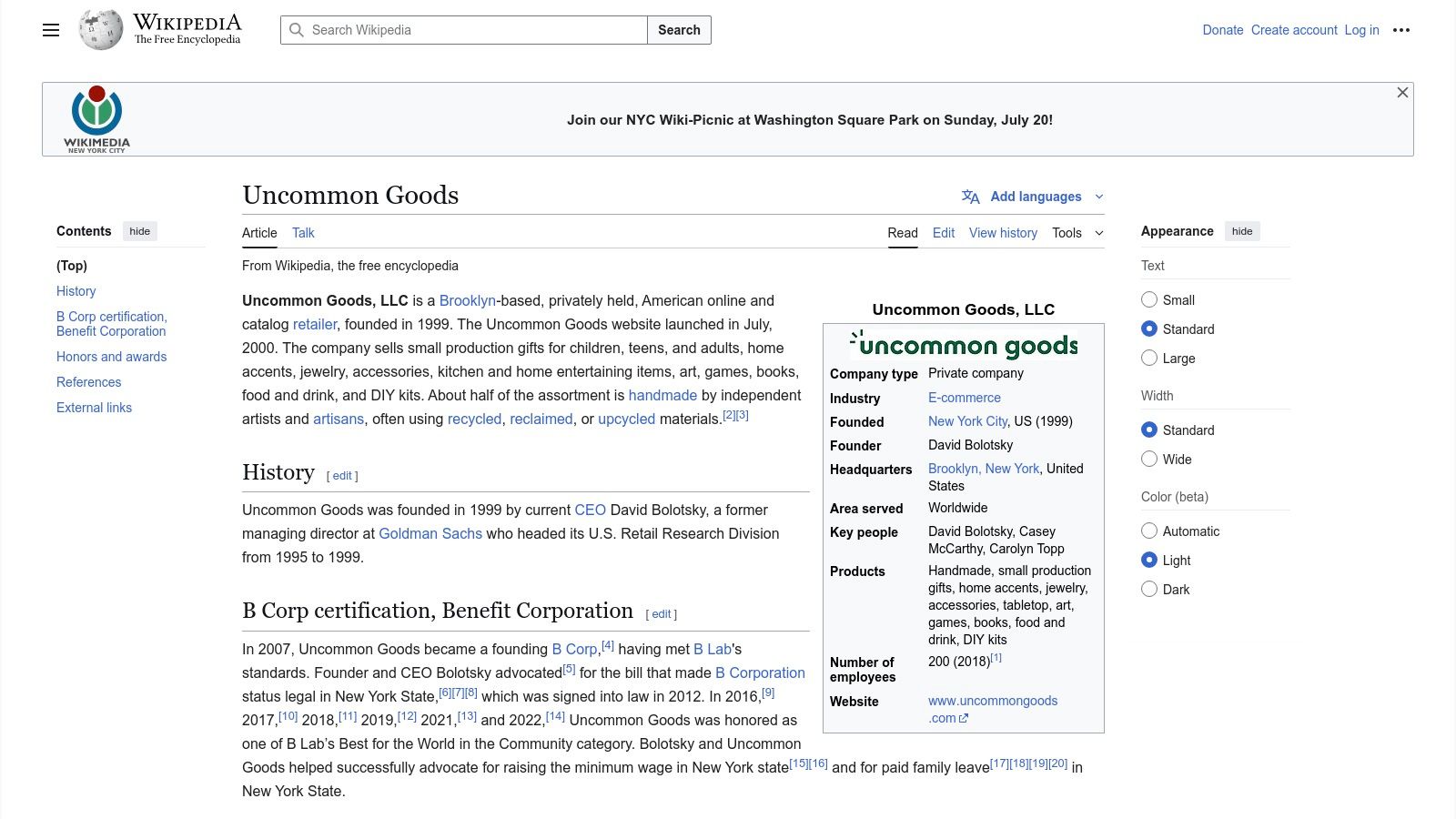Screen dimensions: 1456x819
Task: Click into the Search Wikipedia field
Action: [x=473, y=30]
